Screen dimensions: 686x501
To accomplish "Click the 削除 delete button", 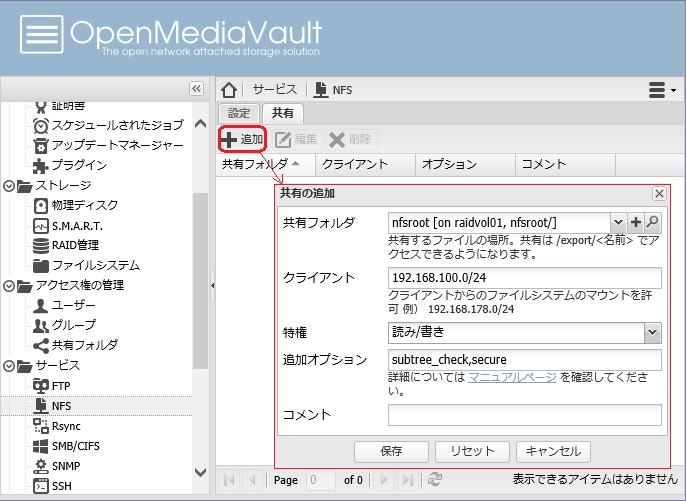I will point(351,140).
